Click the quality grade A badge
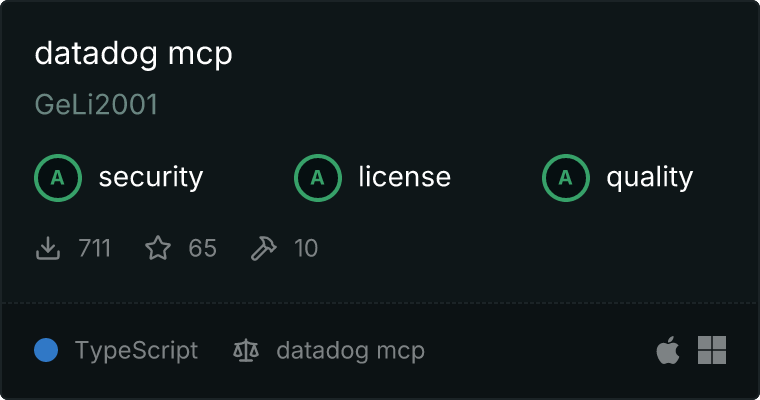760x400 pixels. click(x=566, y=178)
